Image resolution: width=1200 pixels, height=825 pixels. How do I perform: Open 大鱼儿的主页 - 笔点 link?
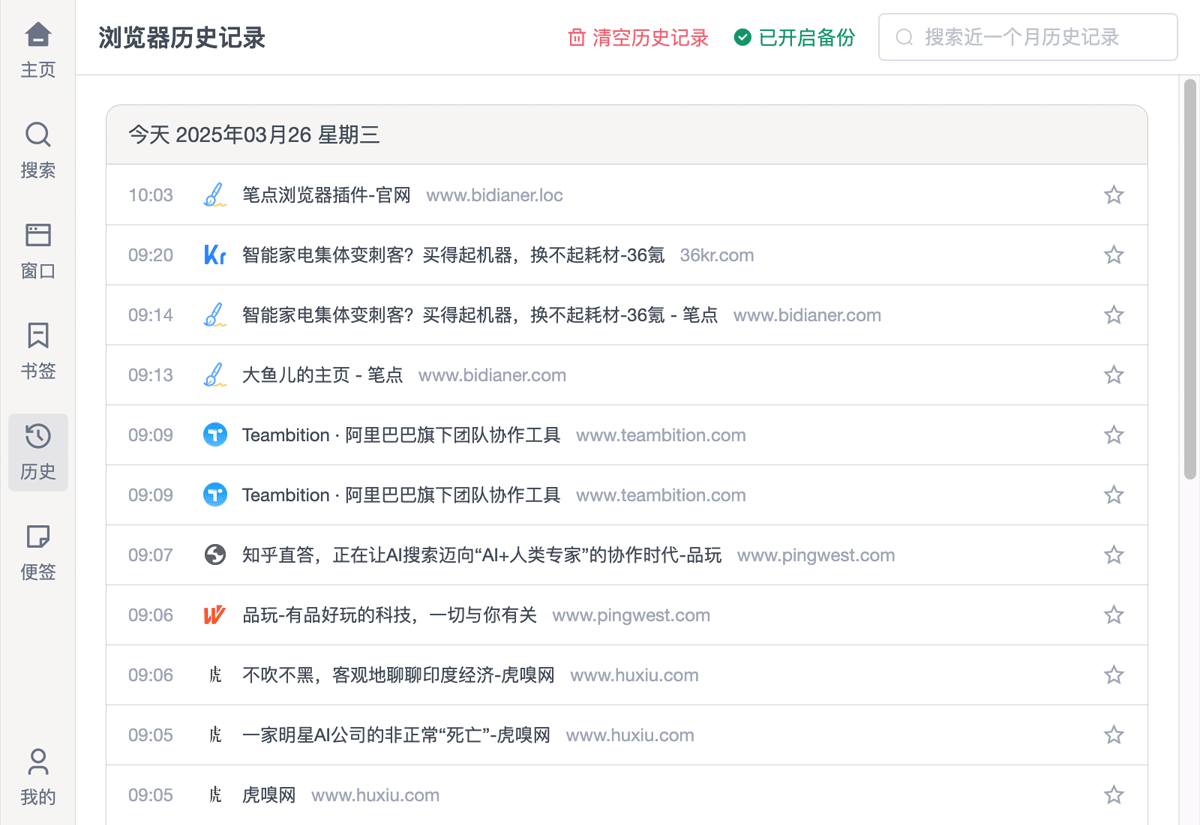(x=323, y=375)
